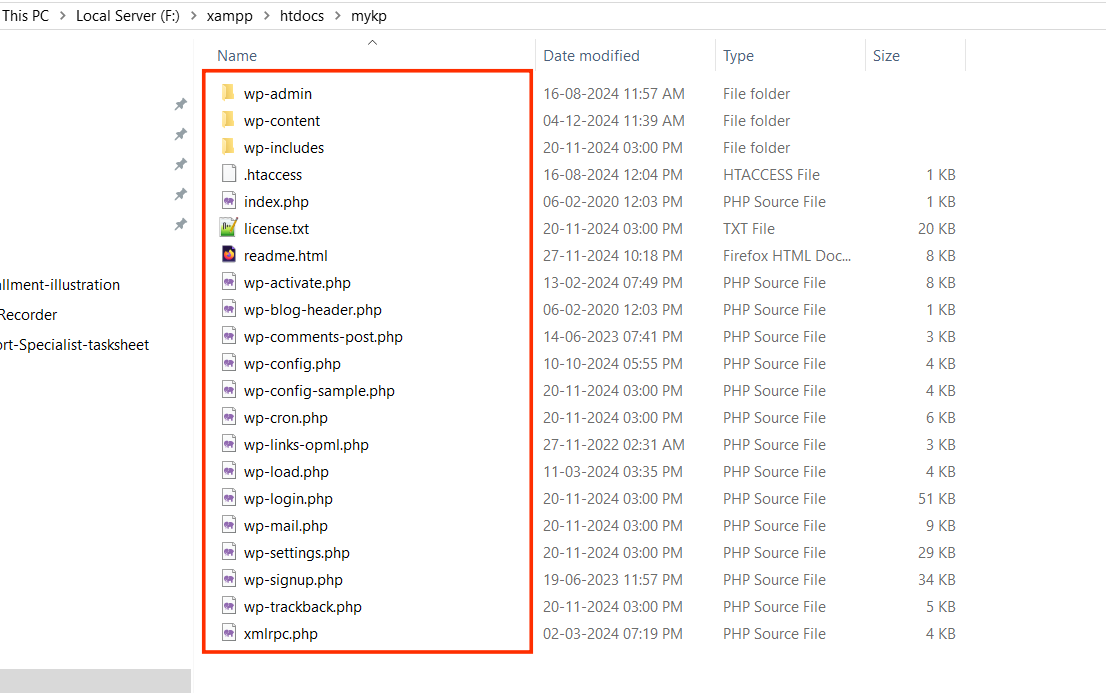Click mykp in the address path
Viewport: 1106px width, 693px height.
click(x=369, y=16)
